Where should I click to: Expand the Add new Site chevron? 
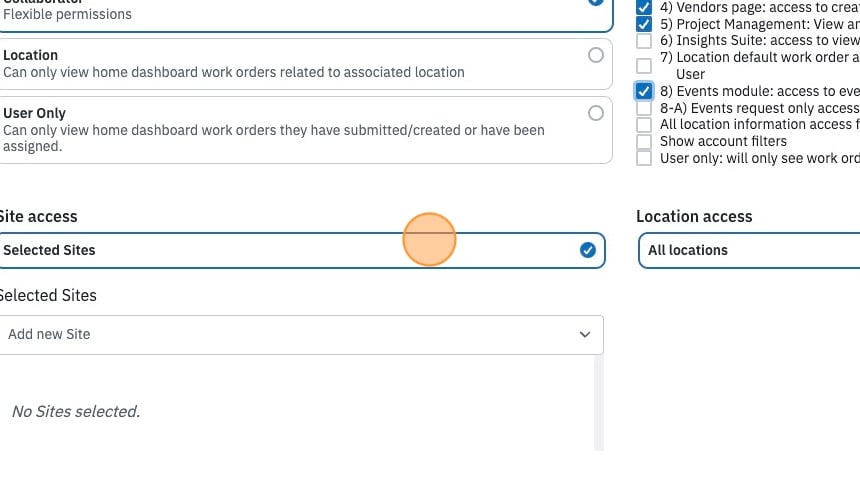point(585,335)
